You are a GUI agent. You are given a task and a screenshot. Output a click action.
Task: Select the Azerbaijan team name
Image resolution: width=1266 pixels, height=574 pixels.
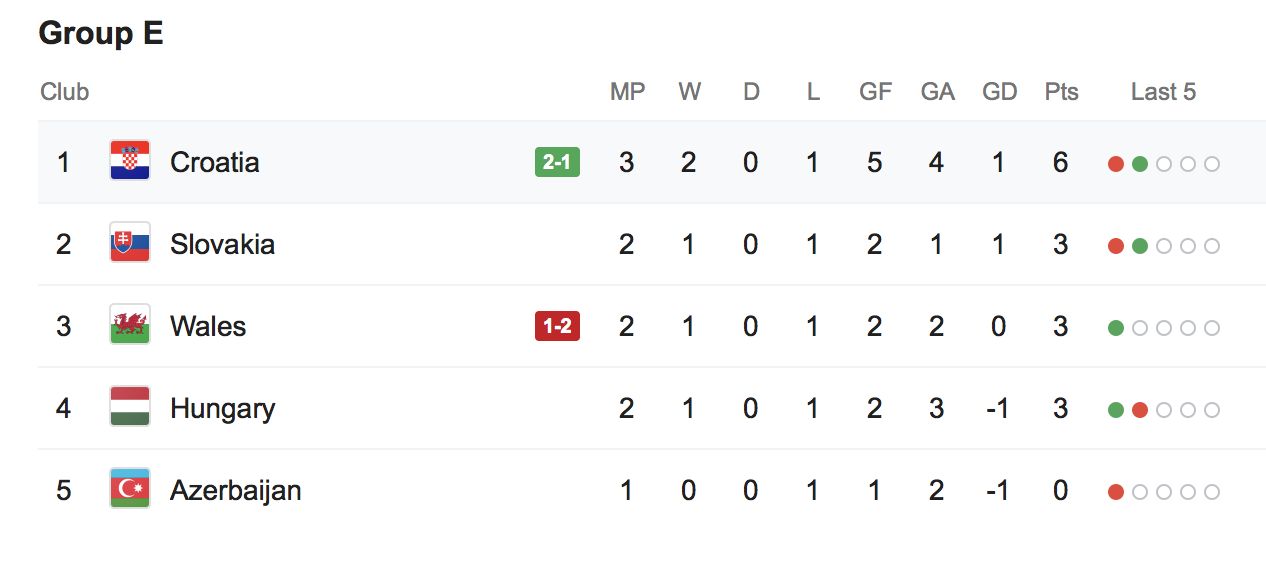coord(235,490)
